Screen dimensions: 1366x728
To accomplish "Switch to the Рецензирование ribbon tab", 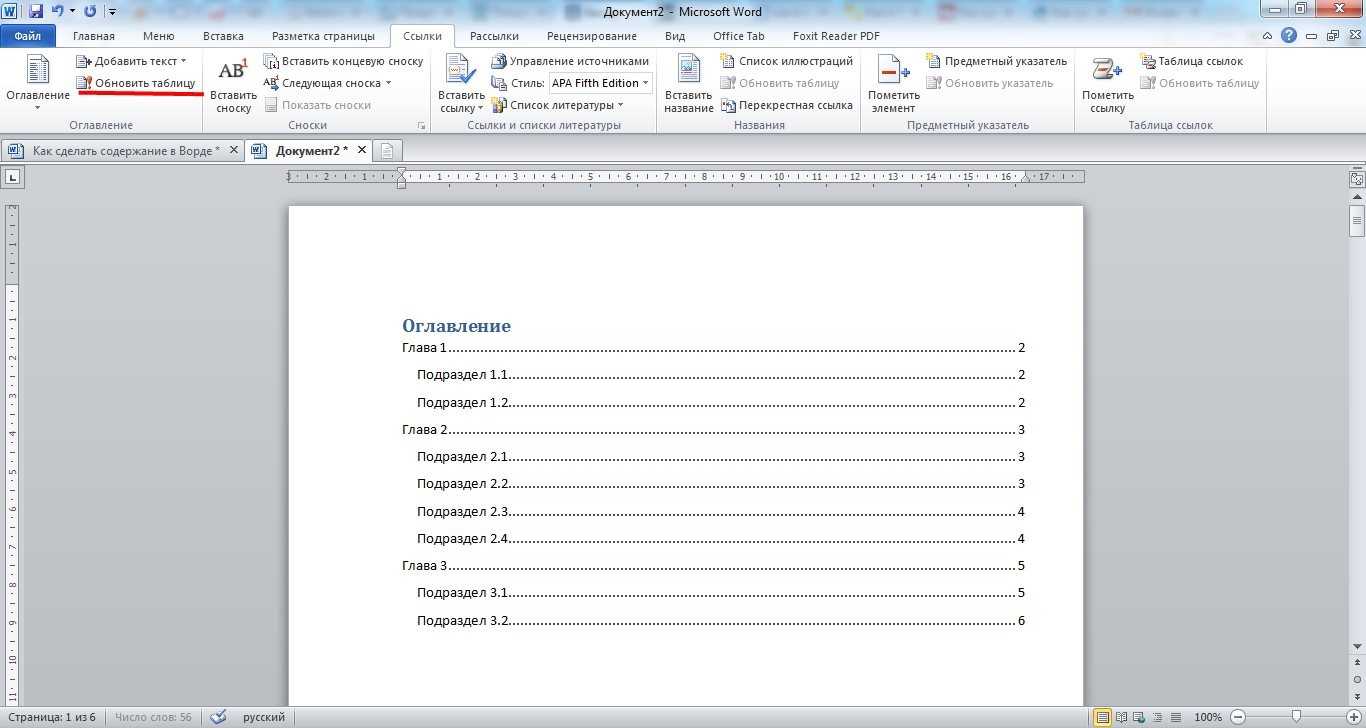I will coord(591,36).
